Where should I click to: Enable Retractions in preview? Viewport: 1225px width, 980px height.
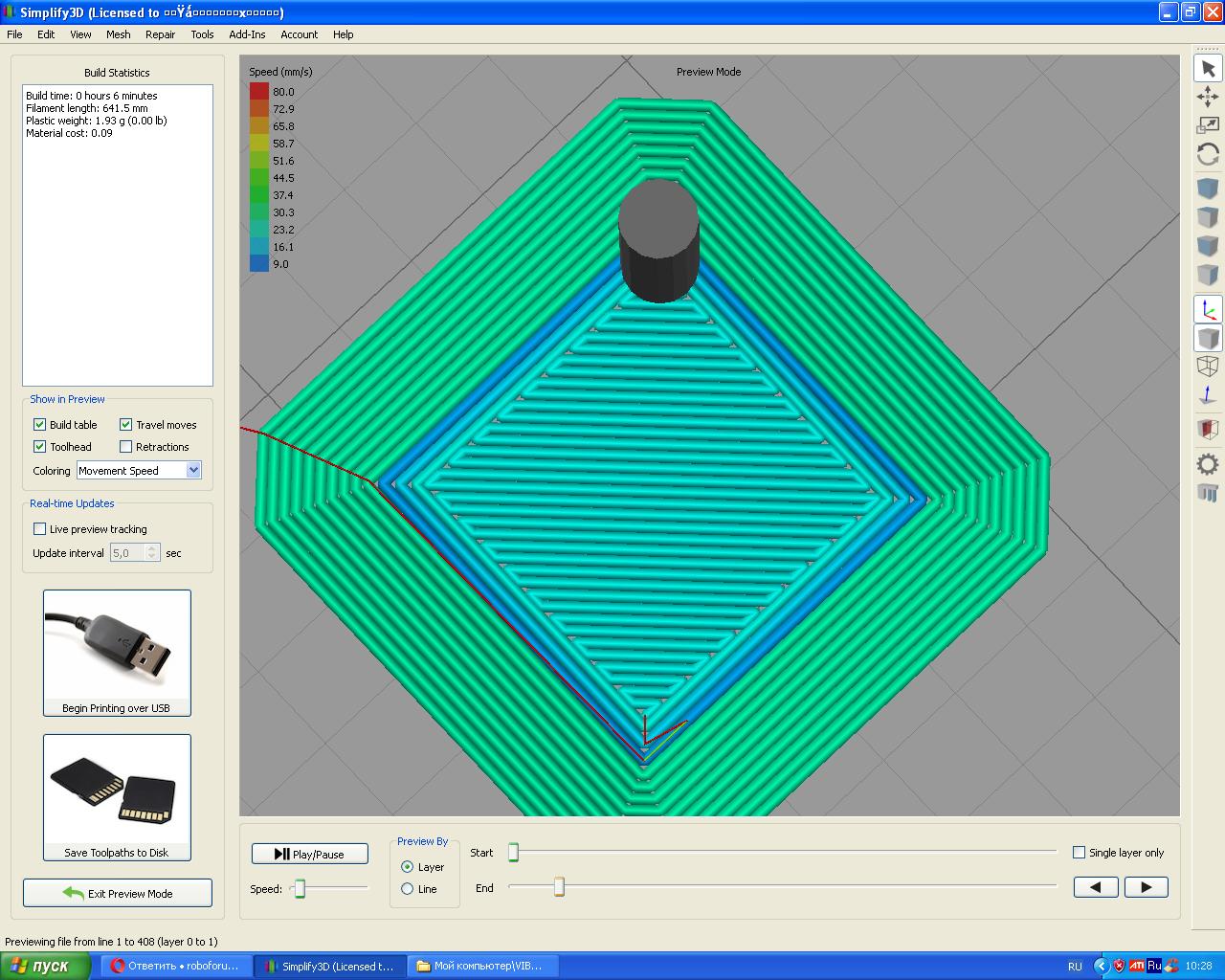tap(126, 447)
